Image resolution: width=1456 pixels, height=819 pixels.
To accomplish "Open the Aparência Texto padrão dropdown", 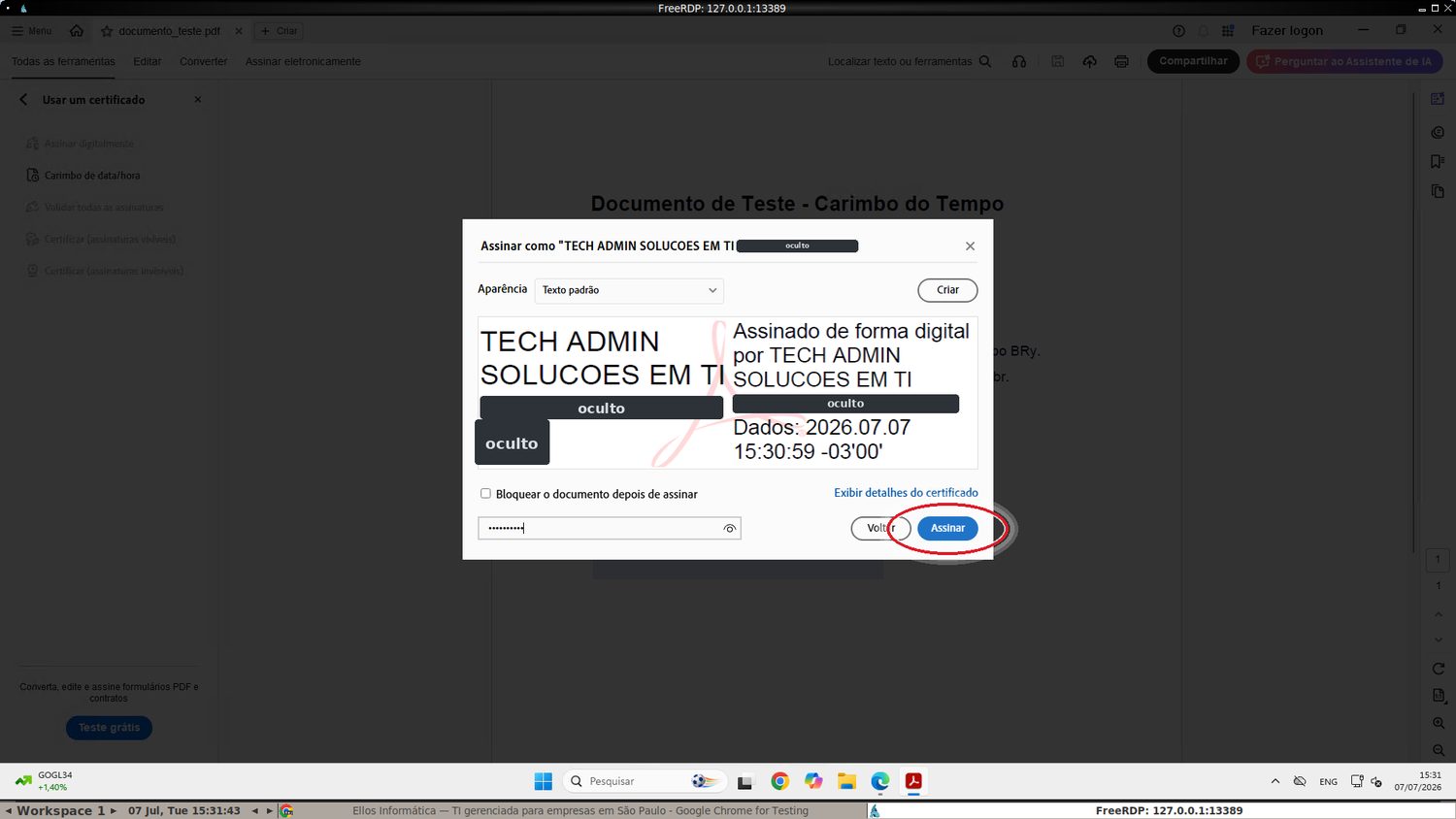I will click(629, 290).
